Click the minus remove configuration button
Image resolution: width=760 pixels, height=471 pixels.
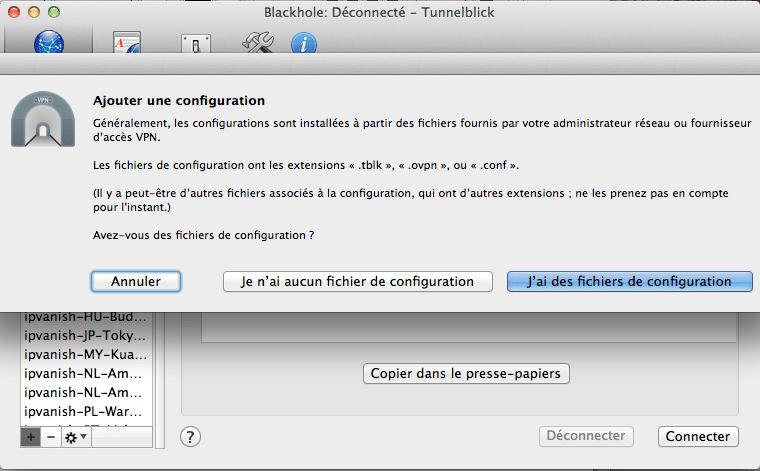click(51, 437)
